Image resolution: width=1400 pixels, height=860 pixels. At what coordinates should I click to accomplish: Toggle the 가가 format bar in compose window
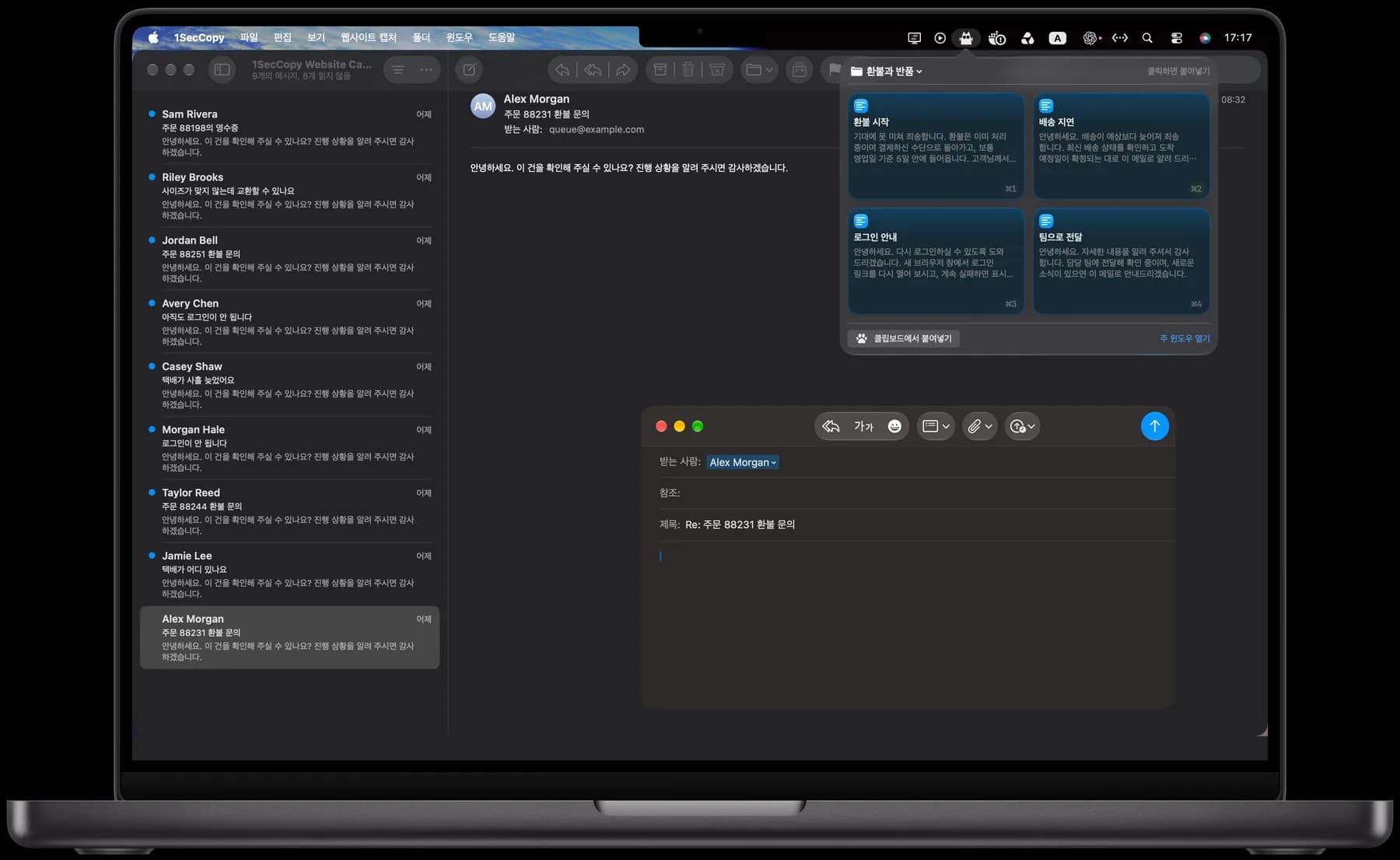click(863, 426)
